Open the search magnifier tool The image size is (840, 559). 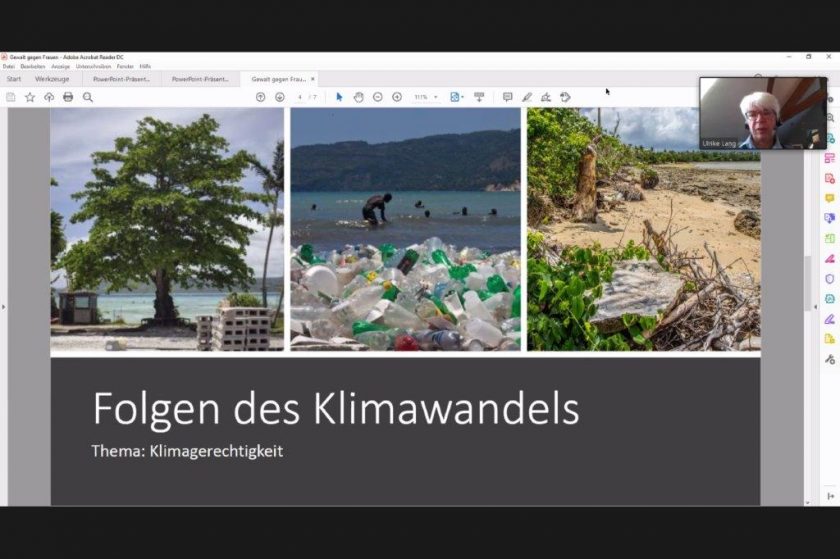pyautogui.click(x=88, y=97)
